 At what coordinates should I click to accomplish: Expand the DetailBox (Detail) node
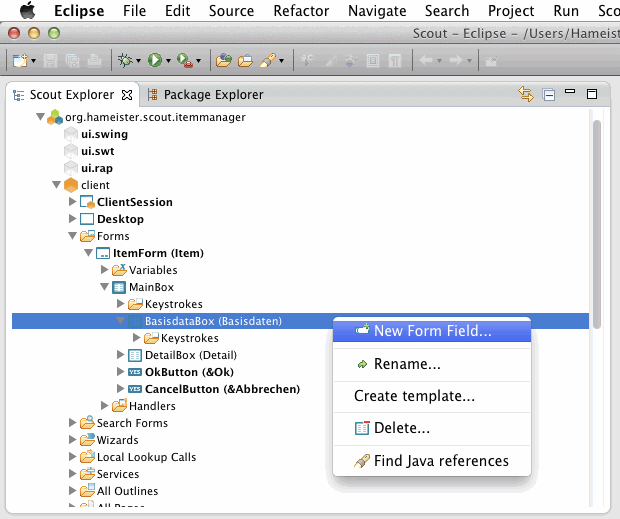point(120,355)
